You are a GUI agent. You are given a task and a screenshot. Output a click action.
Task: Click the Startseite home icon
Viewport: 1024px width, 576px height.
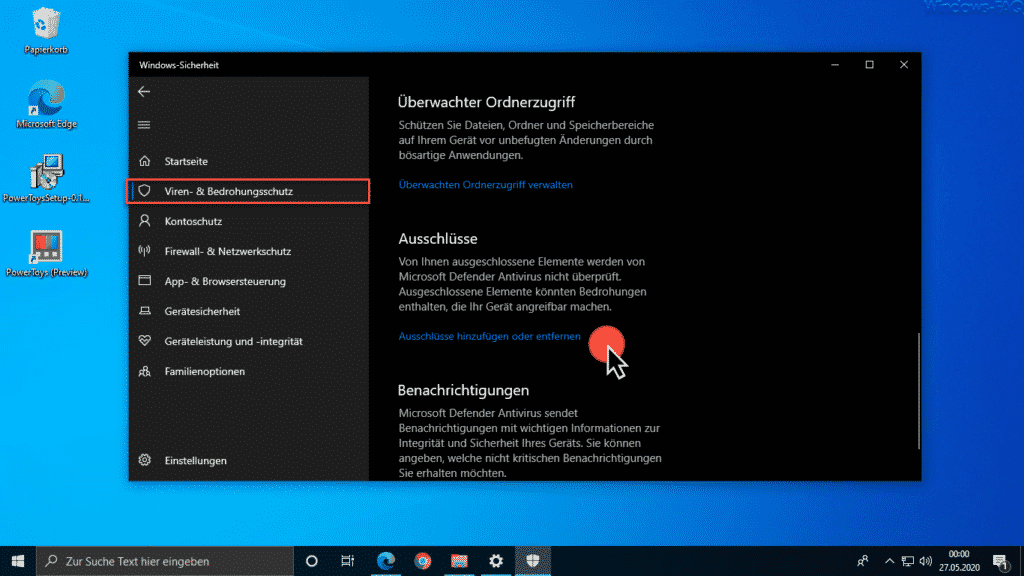click(x=145, y=161)
